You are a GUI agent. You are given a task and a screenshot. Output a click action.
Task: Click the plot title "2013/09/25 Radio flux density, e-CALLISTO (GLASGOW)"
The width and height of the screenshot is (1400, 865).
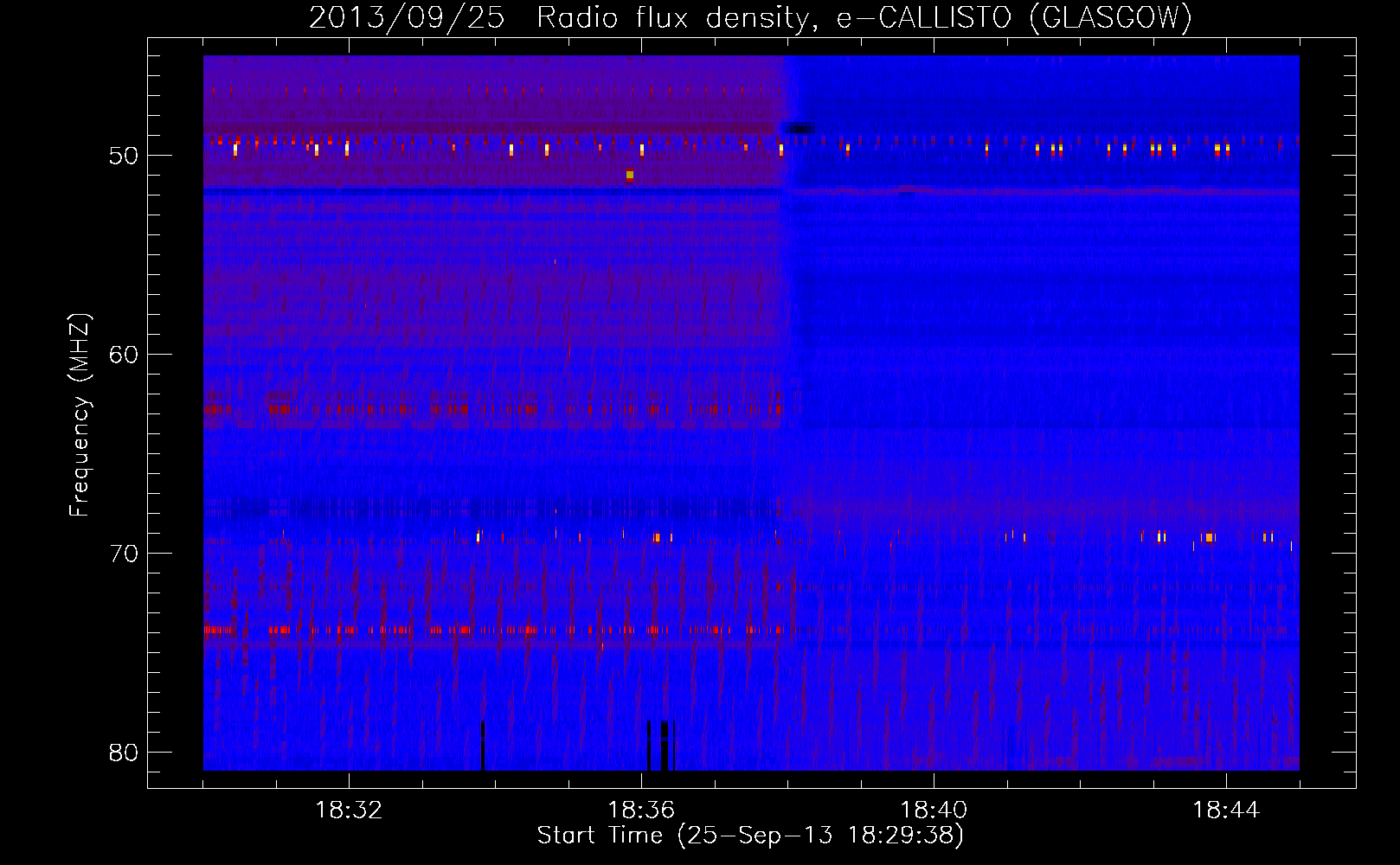coord(750,17)
